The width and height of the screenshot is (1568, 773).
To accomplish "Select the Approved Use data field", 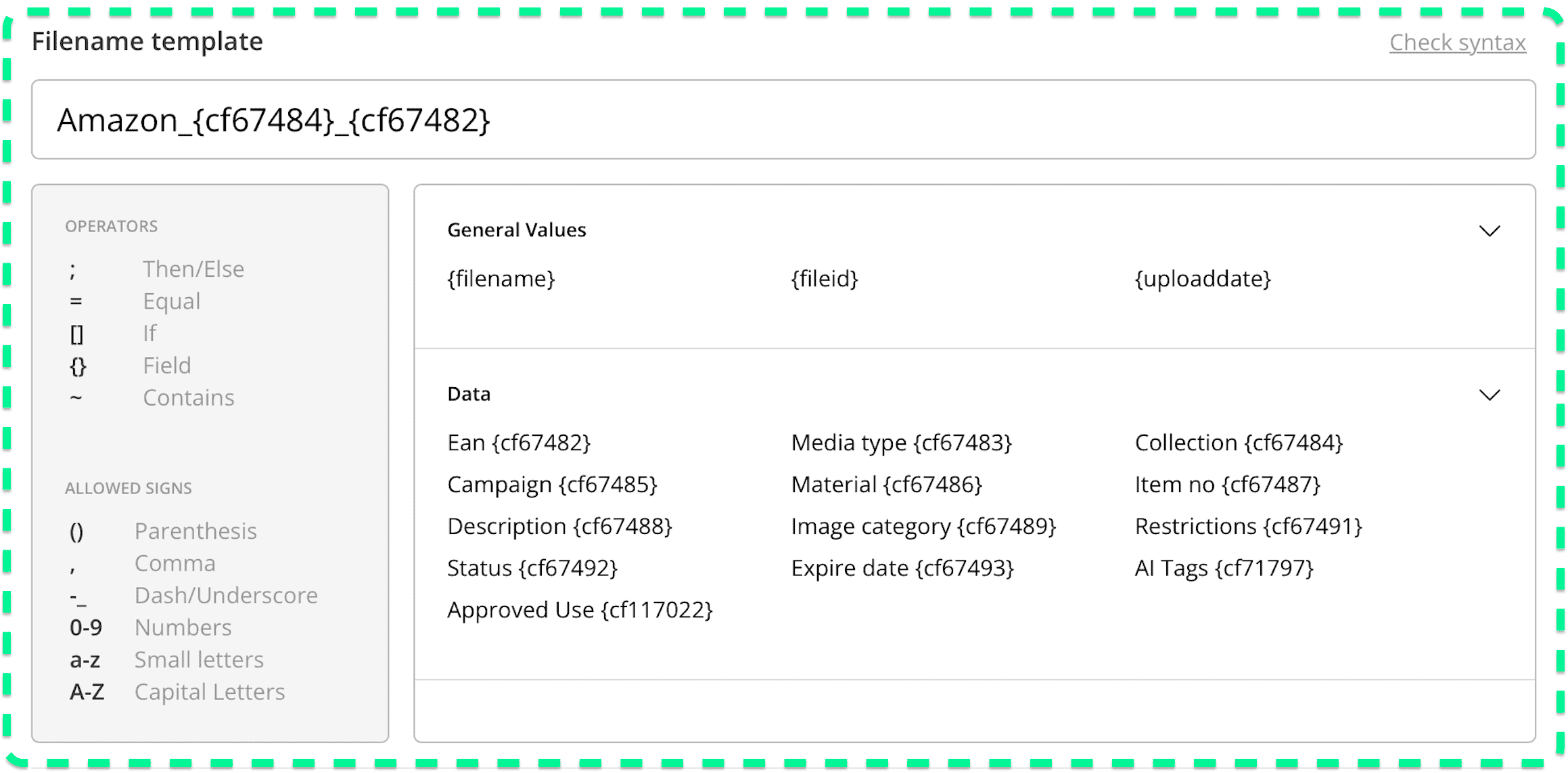I will [x=580, y=610].
